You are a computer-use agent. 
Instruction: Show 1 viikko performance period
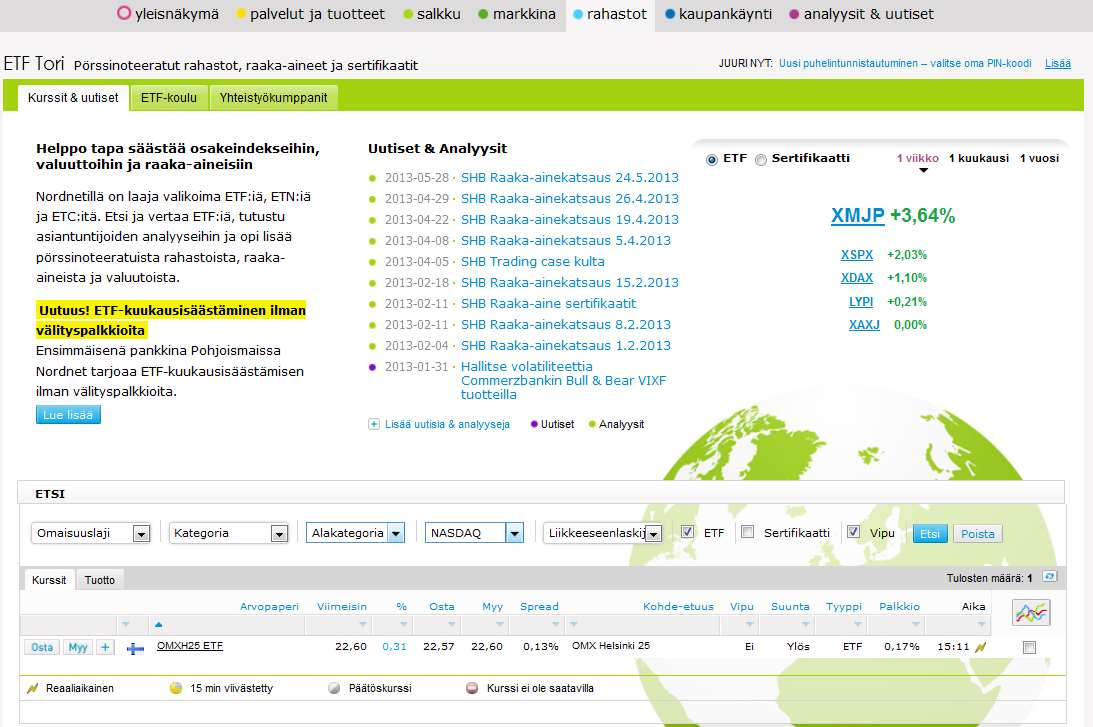917,158
